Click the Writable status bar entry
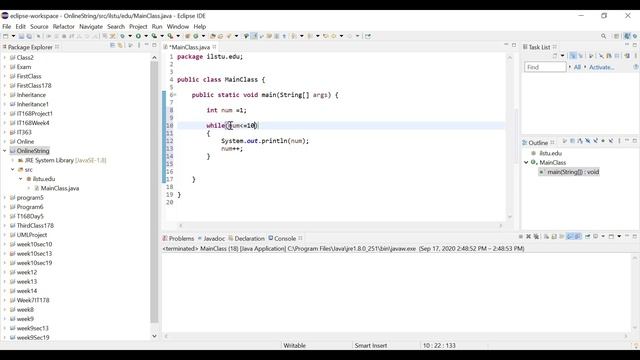 [294, 345]
